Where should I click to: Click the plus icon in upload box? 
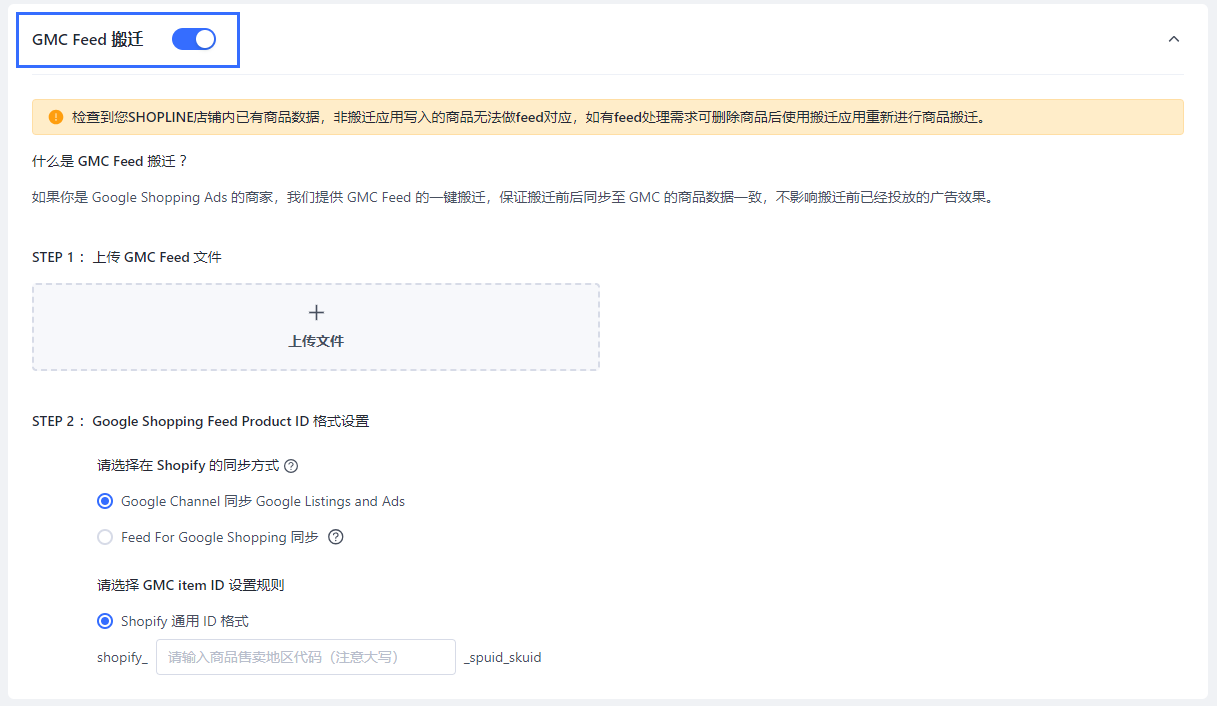click(x=316, y=313)
